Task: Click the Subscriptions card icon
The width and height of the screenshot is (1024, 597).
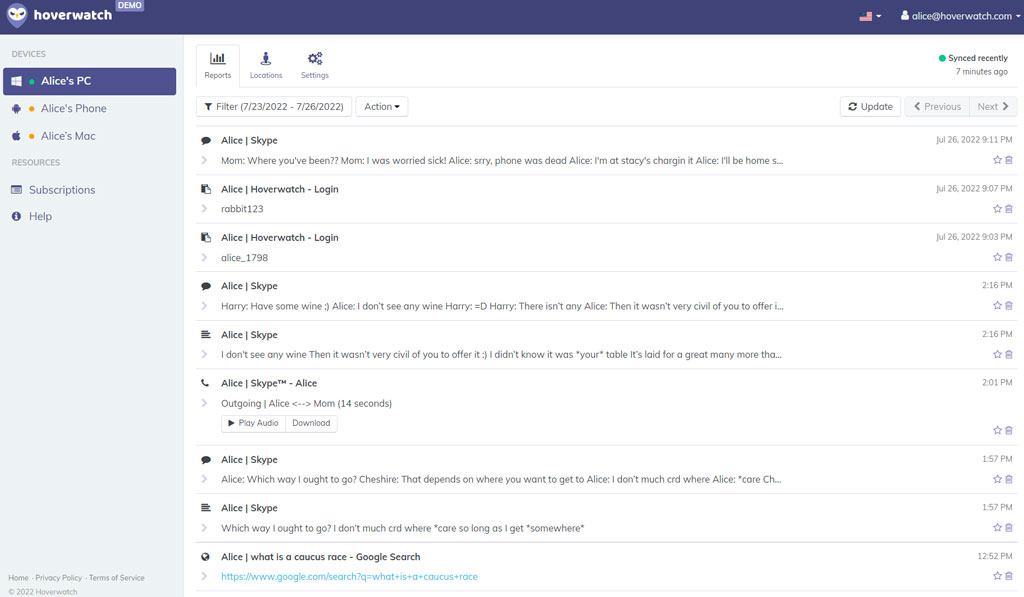Action: point(16,190)
